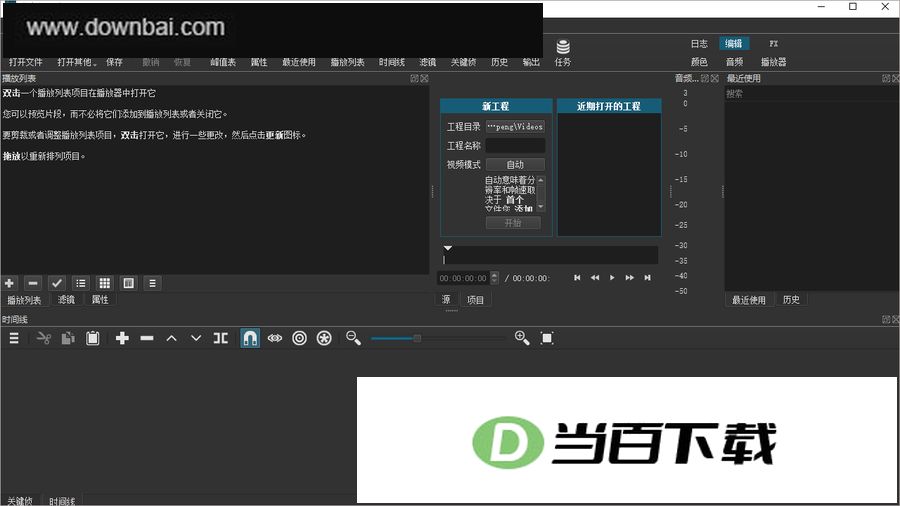Switch playlist to tiles grid view
Screen dimensions: 900x506
pyautogui.click(x=104, y=283)
